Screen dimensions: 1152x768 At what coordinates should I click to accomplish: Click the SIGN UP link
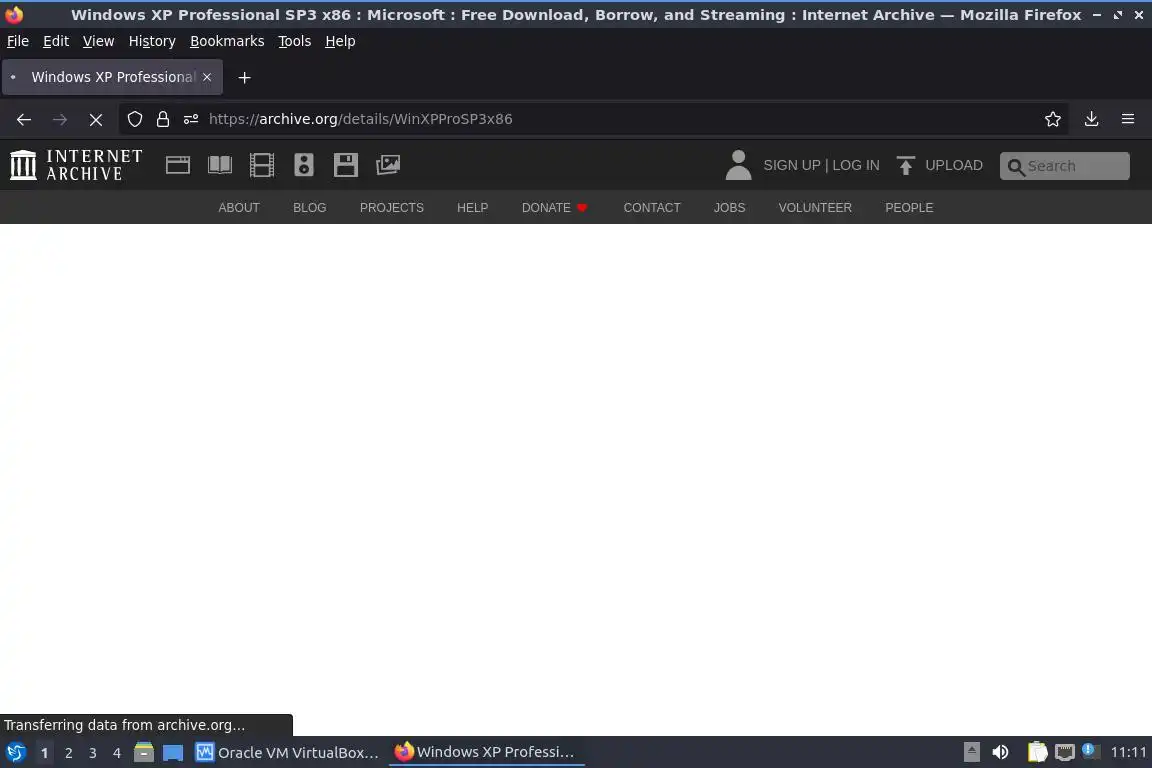[x=791, y=165]
